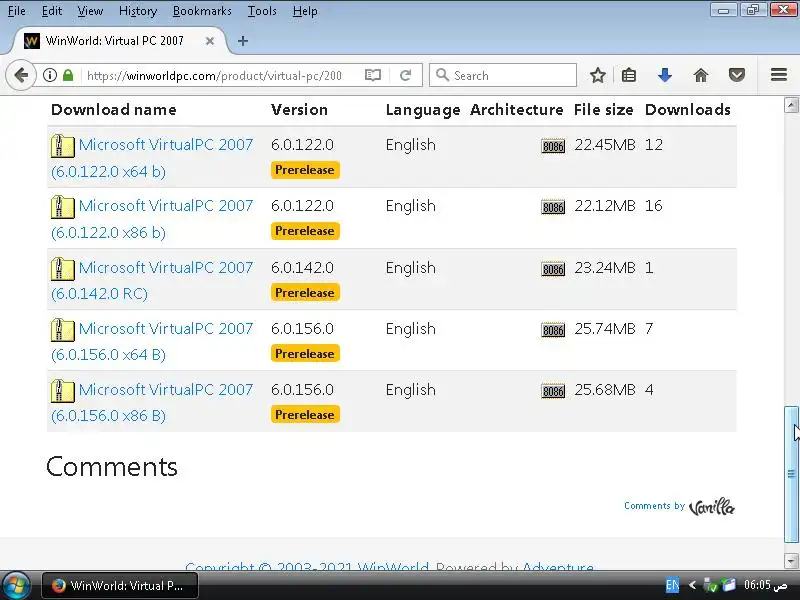Image resolution: width=800 pixels, height=600 pixels.
Task: Click 8086 architecture icon in 23.24MB row
Action: (x=553, y=269)
